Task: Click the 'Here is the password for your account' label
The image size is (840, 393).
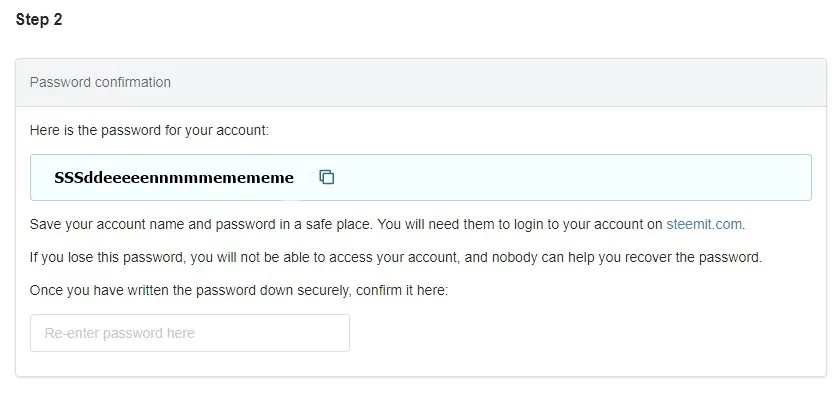Action: pos(149,130)
